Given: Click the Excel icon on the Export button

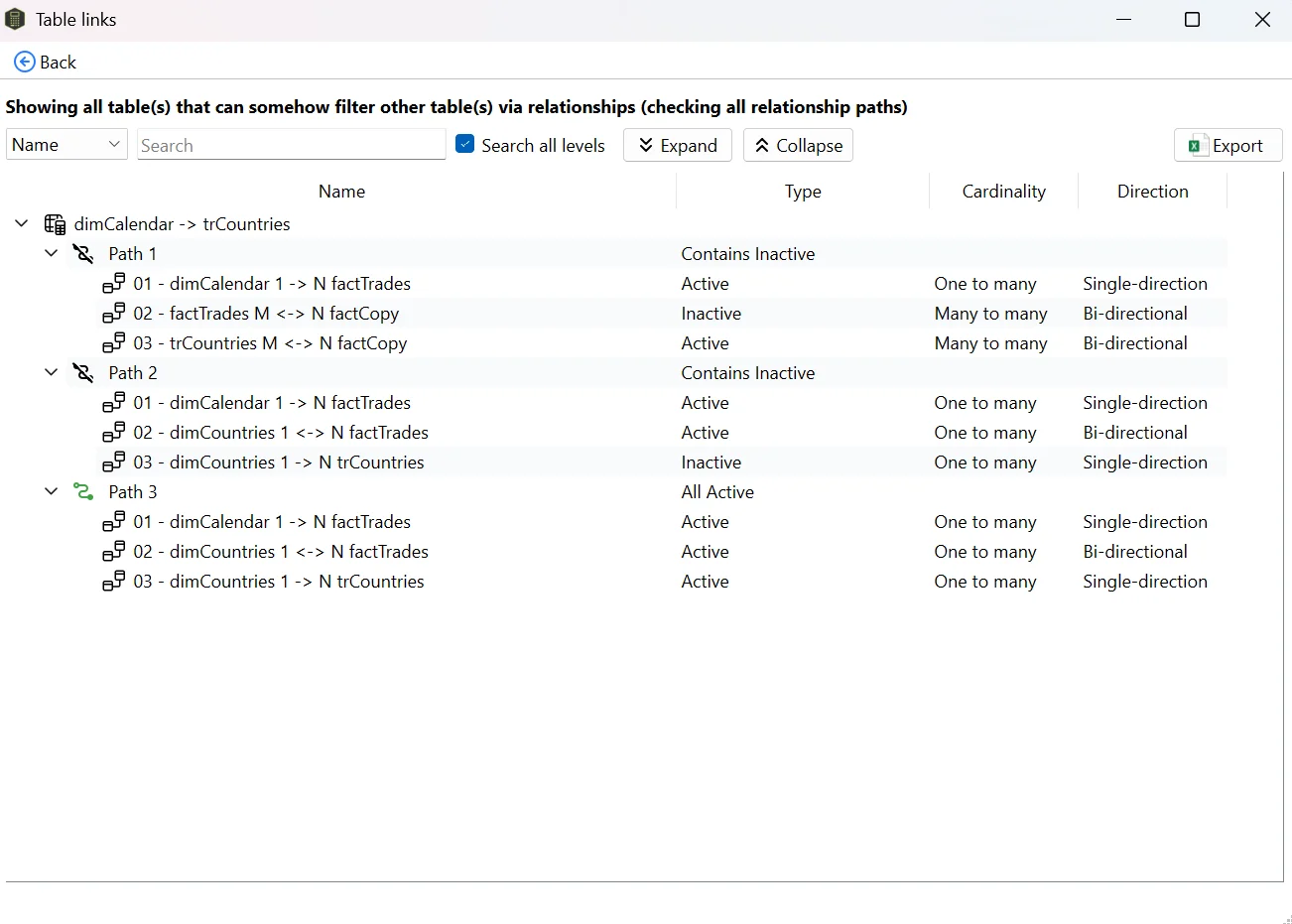Looking at the screenshot, I should [x=1198, y=145].
